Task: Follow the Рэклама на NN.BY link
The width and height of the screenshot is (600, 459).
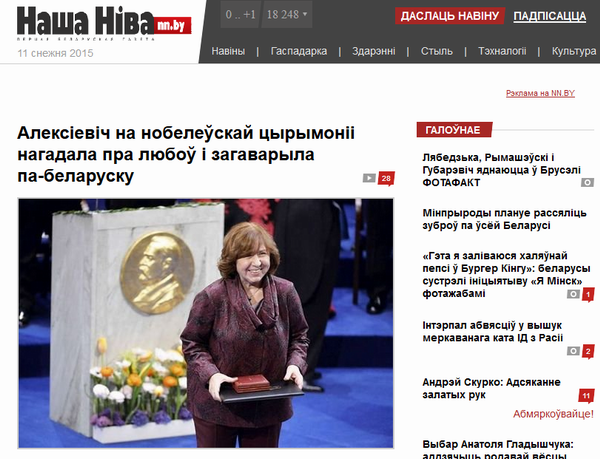Action: pos(541,93)
